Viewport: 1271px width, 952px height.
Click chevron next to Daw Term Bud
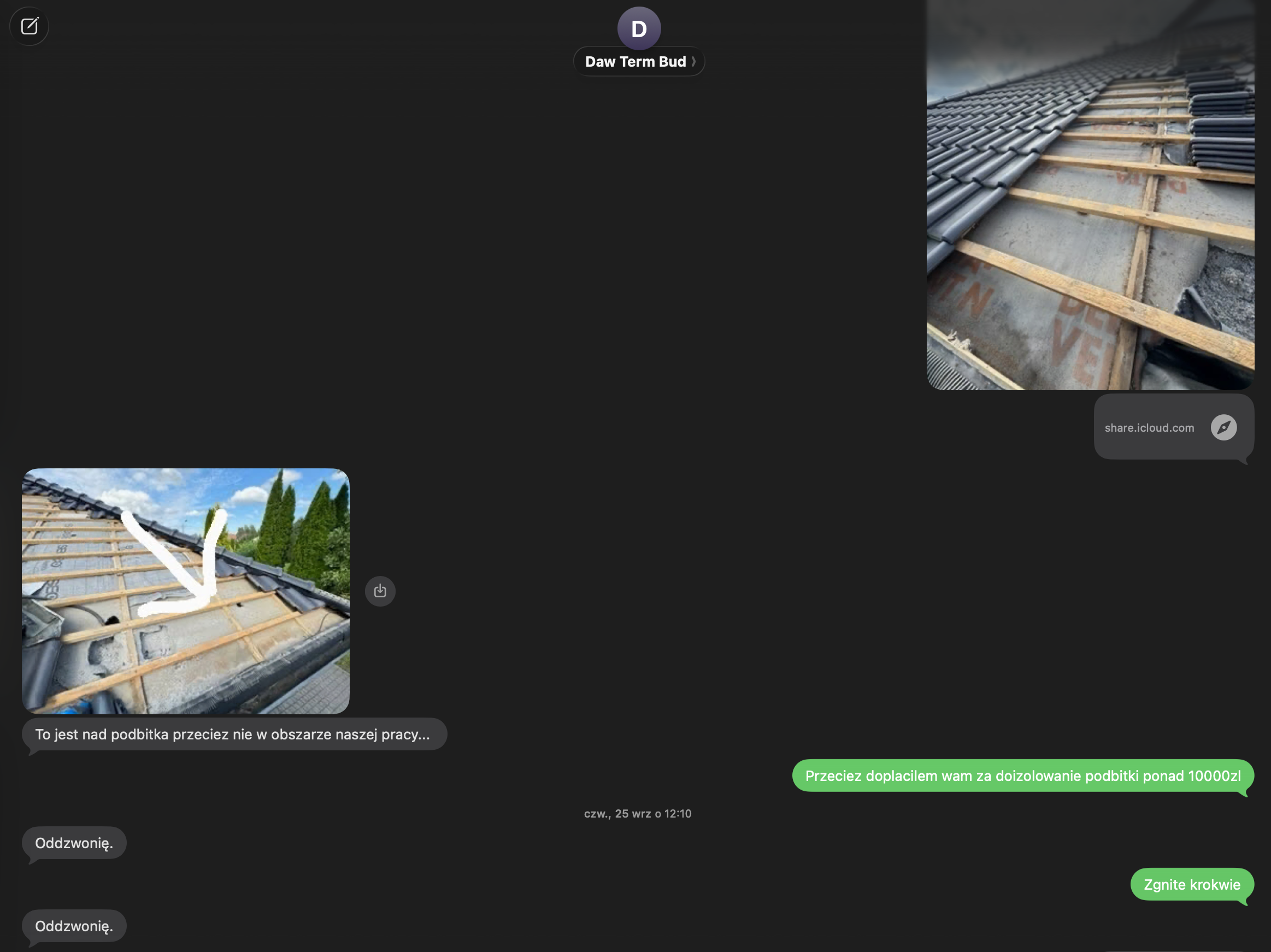tap(693, 61)
